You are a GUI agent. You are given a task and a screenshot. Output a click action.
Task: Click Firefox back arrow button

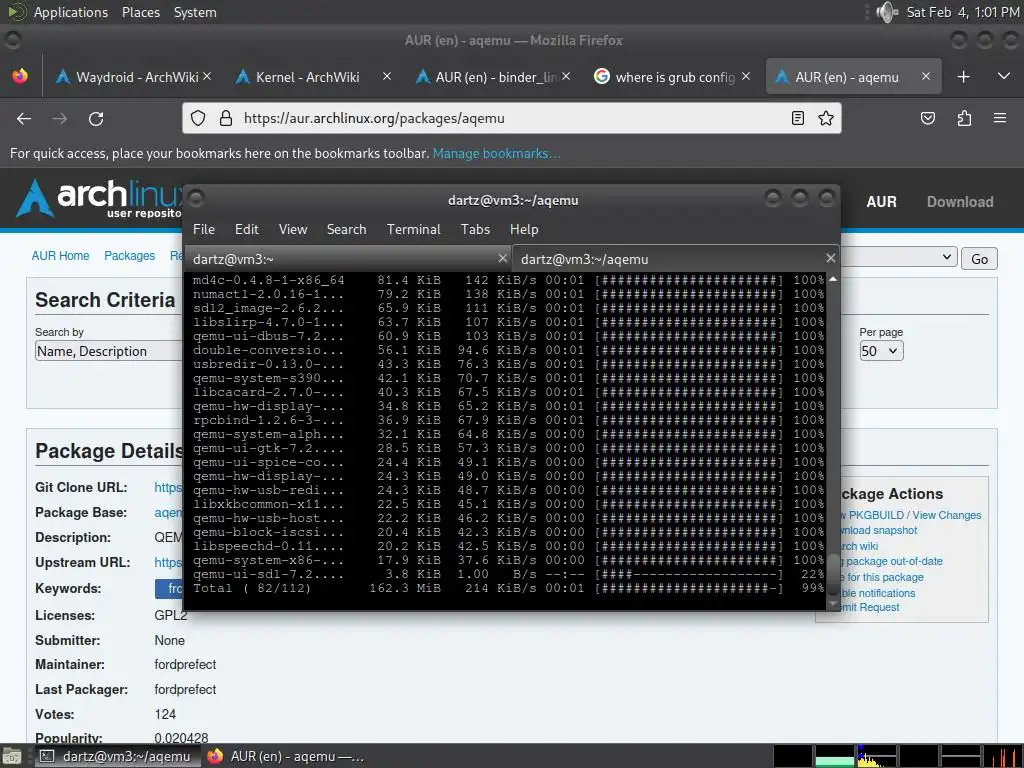click(x=24, y=119)
